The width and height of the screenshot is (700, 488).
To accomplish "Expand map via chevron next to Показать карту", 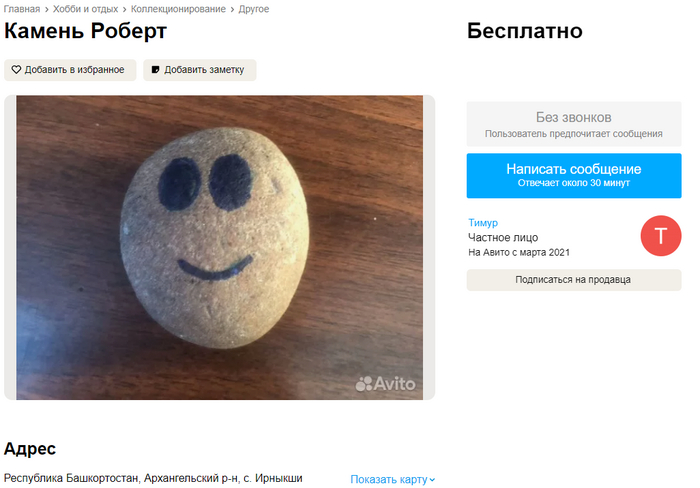I will pos(432,480).
